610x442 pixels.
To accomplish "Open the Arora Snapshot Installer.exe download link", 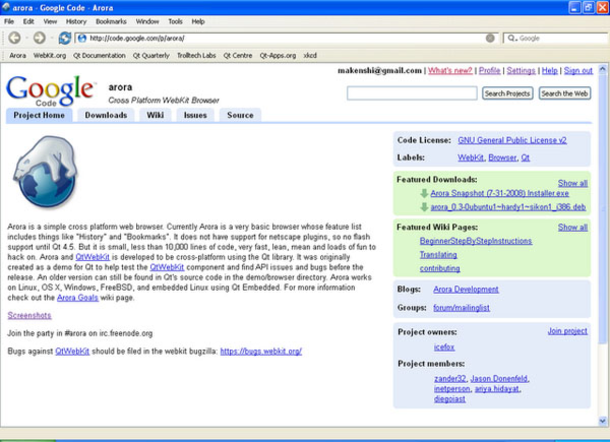I will pos(500,193).
